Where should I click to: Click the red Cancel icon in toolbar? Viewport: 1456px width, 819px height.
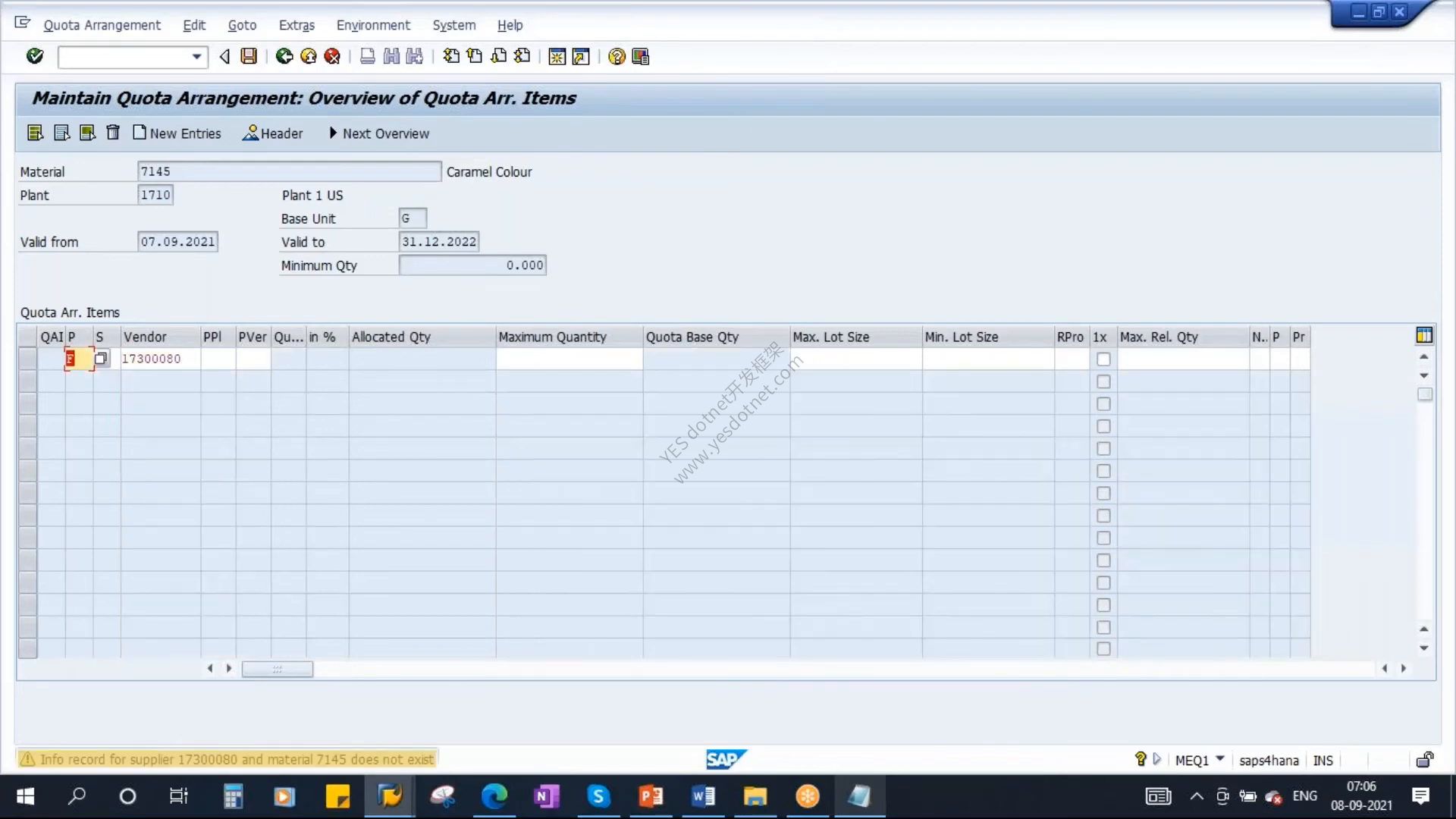coord(332,56)
